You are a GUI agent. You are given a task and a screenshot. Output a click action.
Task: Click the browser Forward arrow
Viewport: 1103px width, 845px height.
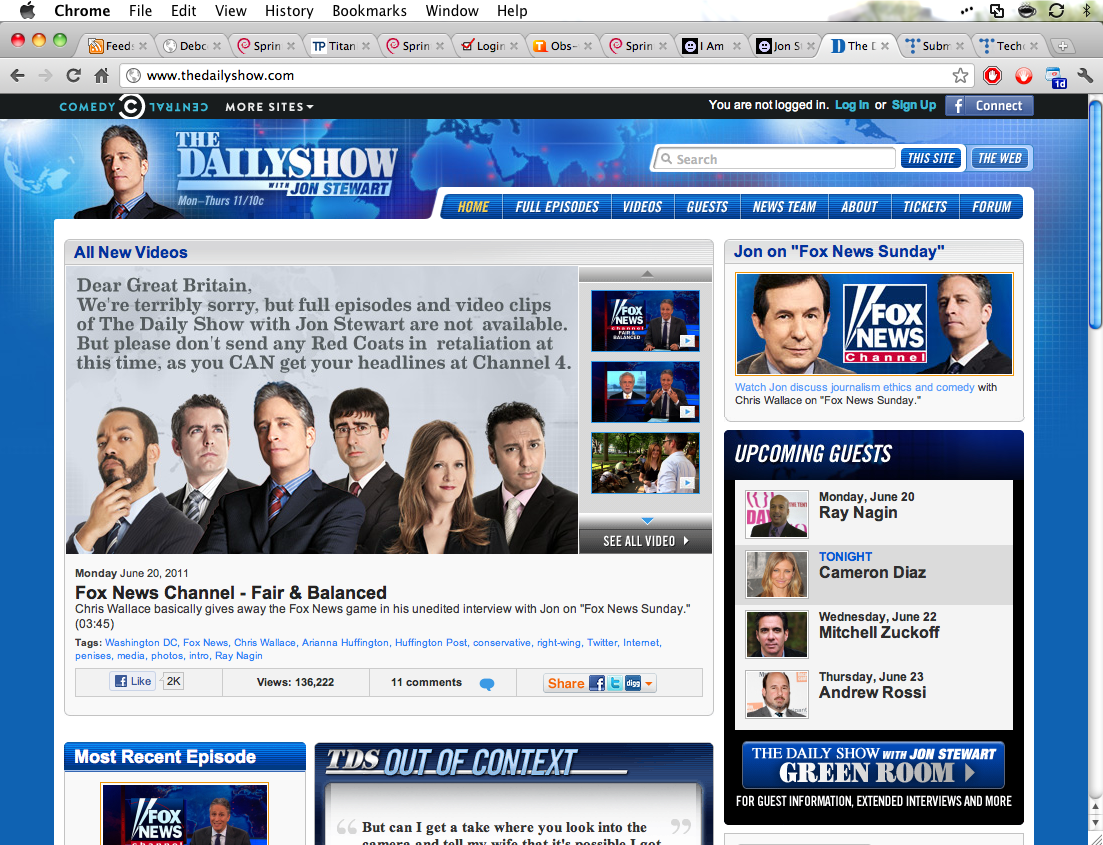click(45, 75)
